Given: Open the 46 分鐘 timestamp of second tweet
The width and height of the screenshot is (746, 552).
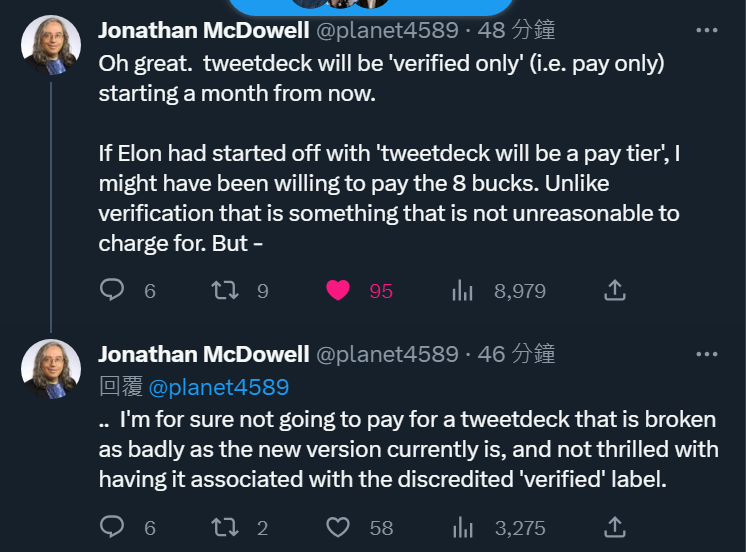Looking at the screenshot, I should click(516, 354).
